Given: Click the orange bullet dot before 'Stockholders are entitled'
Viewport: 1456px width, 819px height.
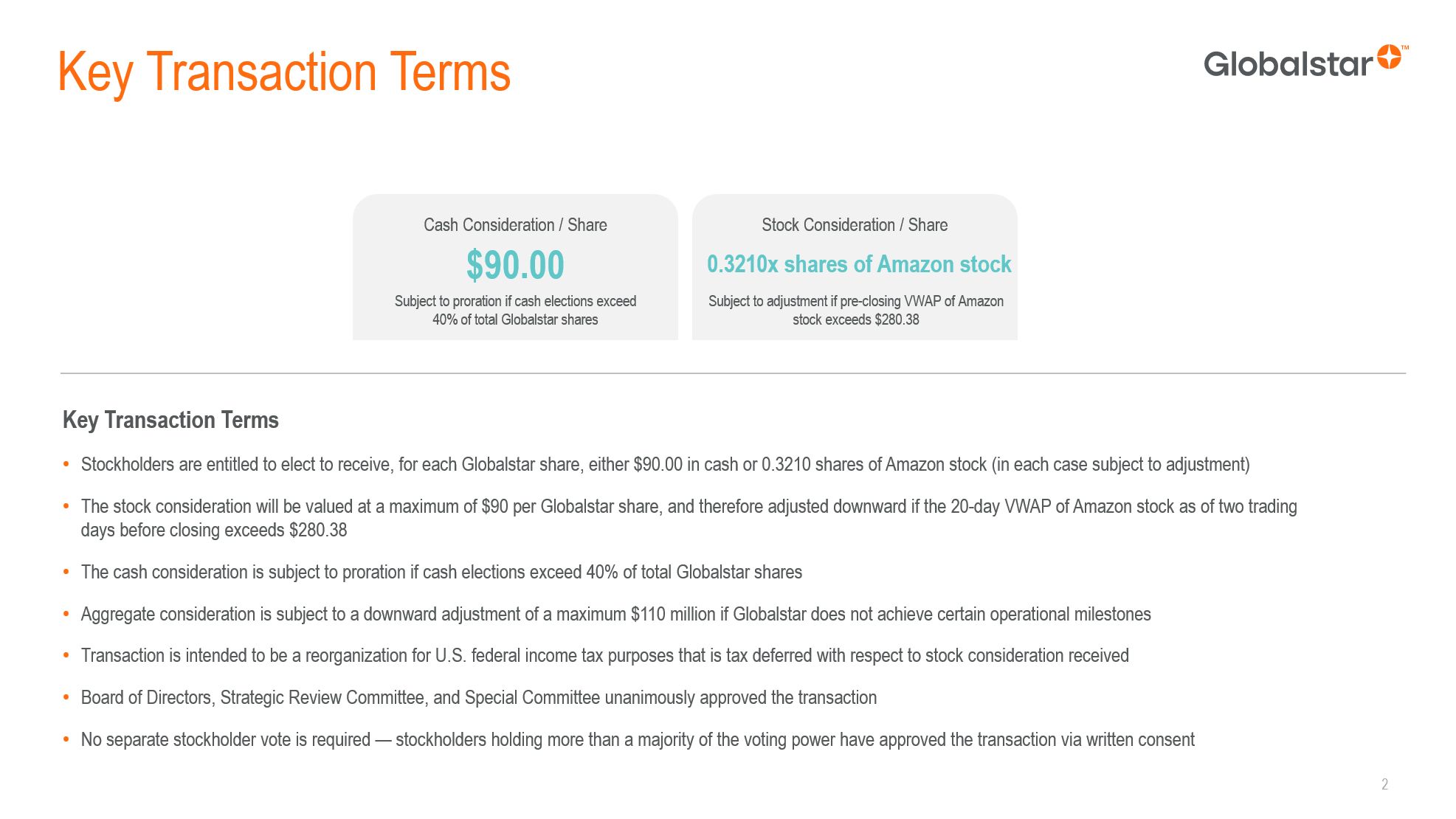Looking at the screenshot, I should coord(66,465).
